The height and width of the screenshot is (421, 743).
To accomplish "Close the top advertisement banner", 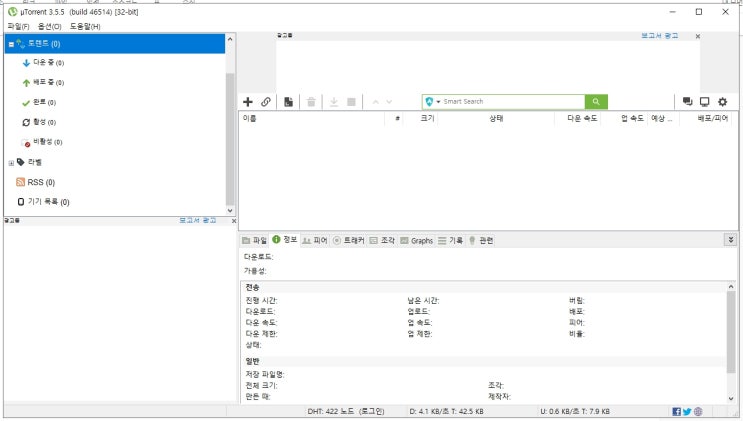I will pyautogui.click(x=698, y=36).
